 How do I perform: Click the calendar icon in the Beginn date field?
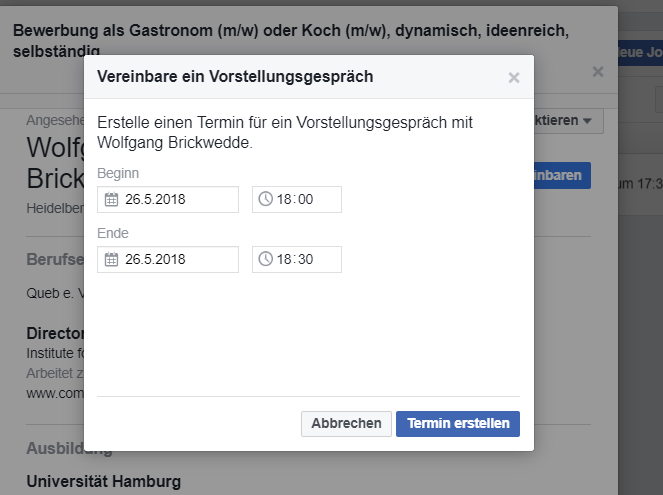click(111, 200)
